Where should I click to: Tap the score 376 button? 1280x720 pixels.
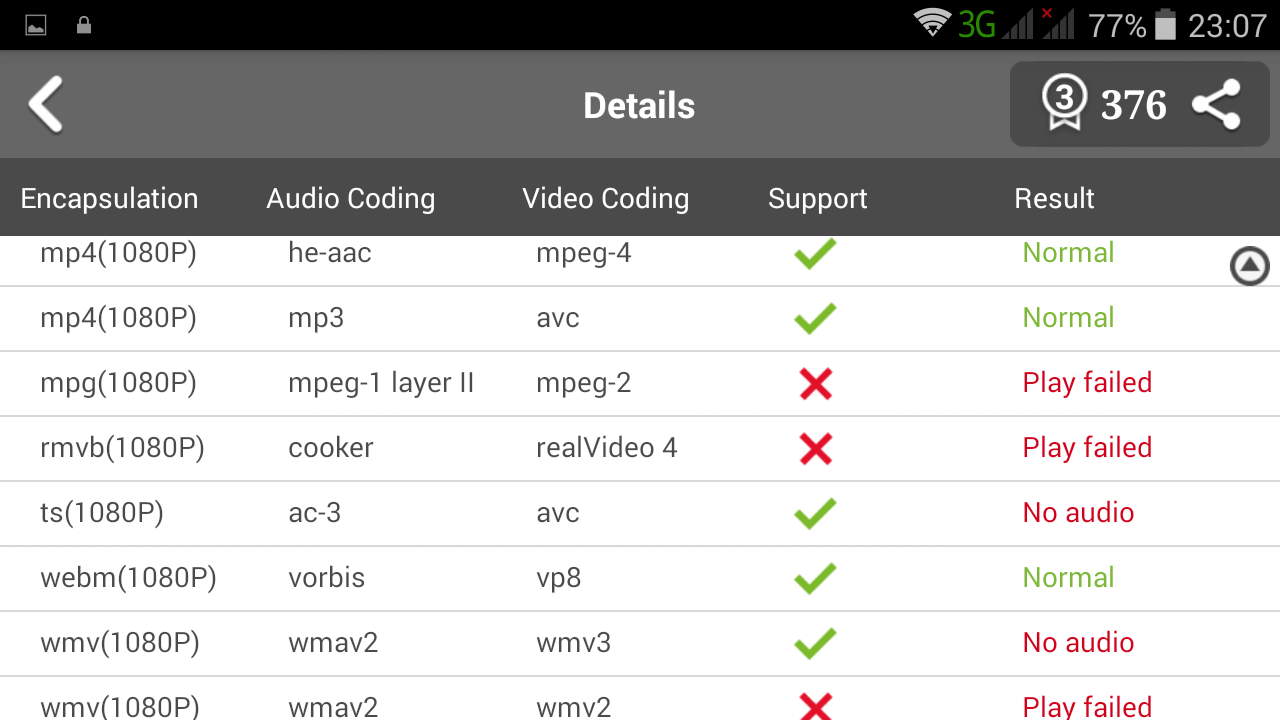pos(1133,105)
